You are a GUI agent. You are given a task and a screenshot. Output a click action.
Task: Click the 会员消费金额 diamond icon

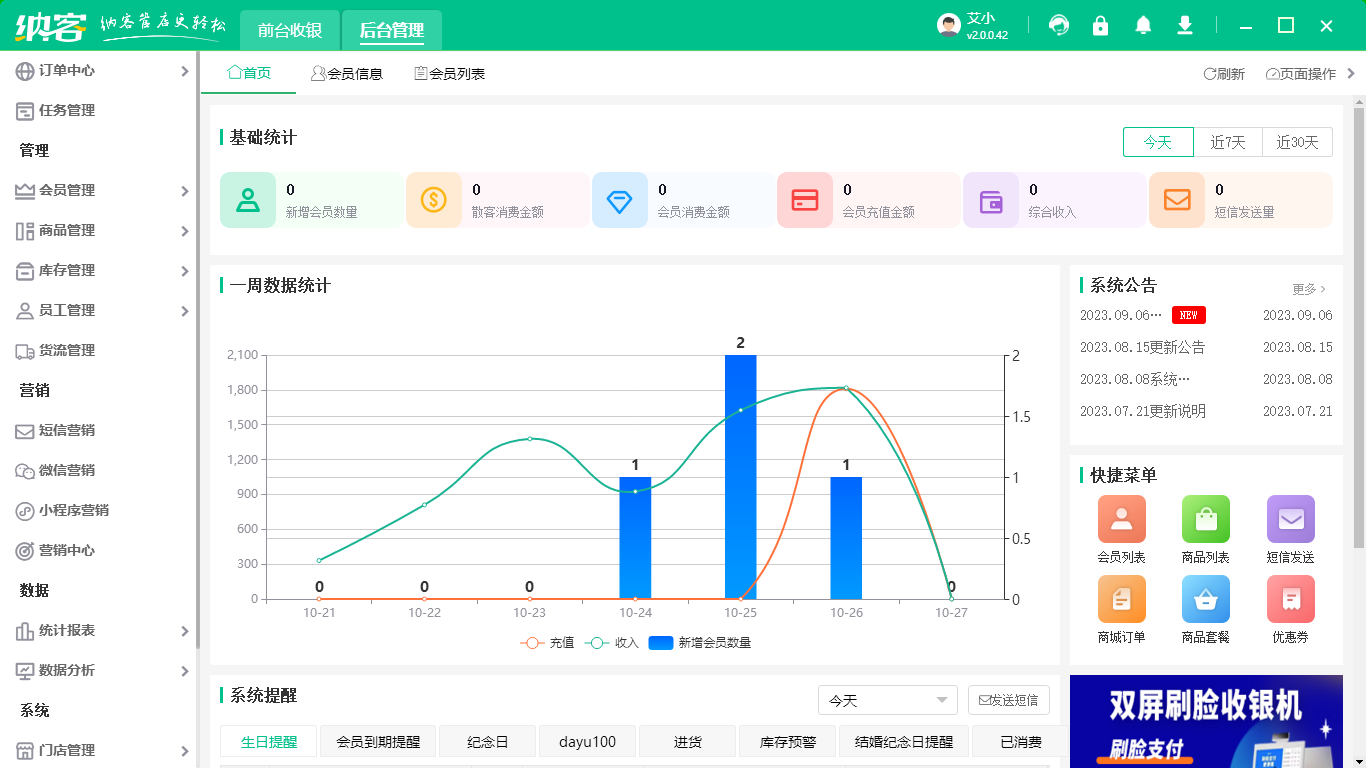(620, 200)
